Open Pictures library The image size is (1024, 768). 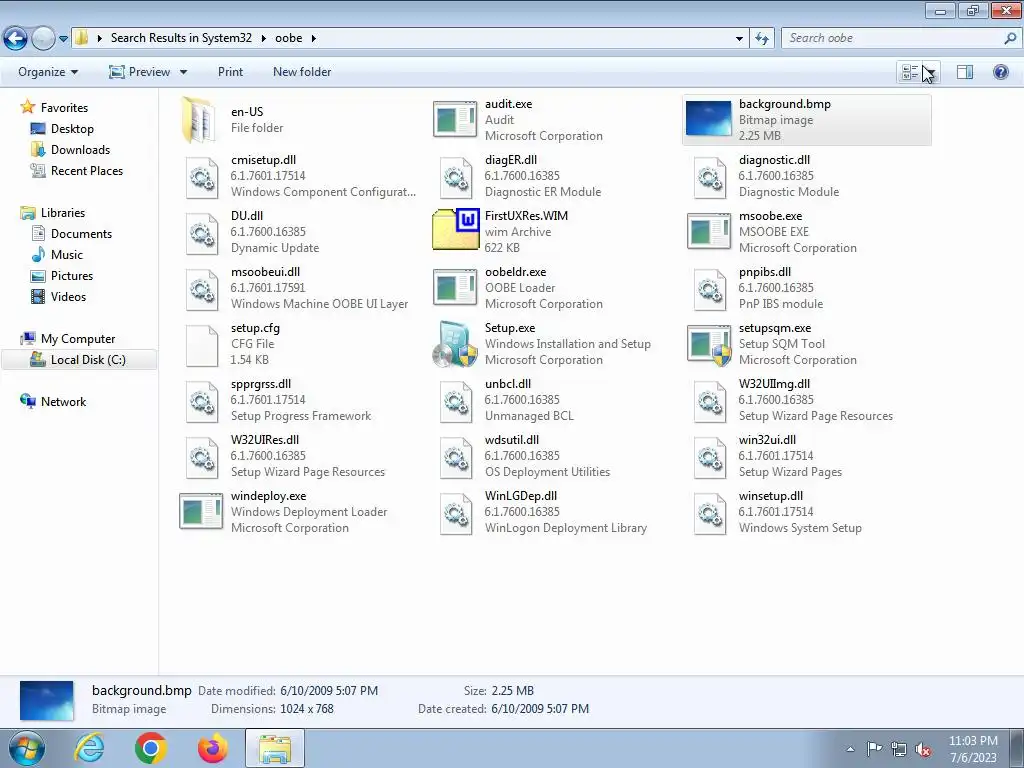point(72,276)
